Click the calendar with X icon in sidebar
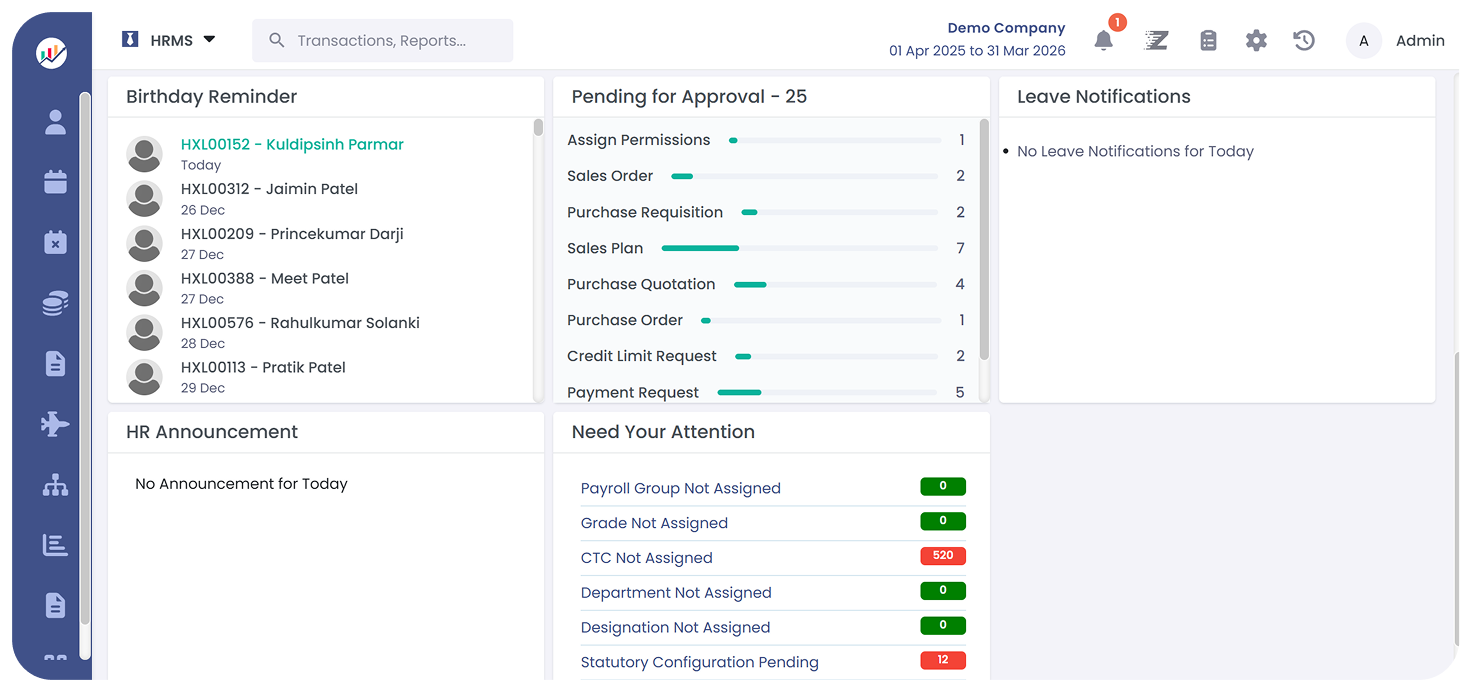The width and height of the screenshot is (1472, 692). 55,242
